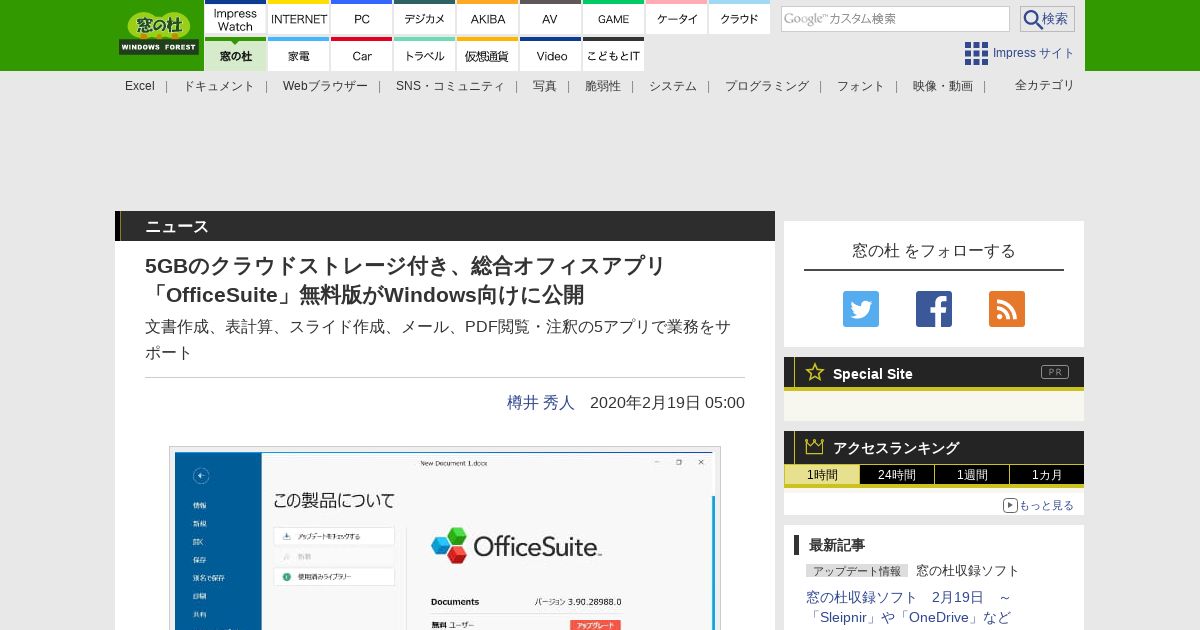Open the プログラミング category
1200x630 pixels.
click(x=767, y=86)
